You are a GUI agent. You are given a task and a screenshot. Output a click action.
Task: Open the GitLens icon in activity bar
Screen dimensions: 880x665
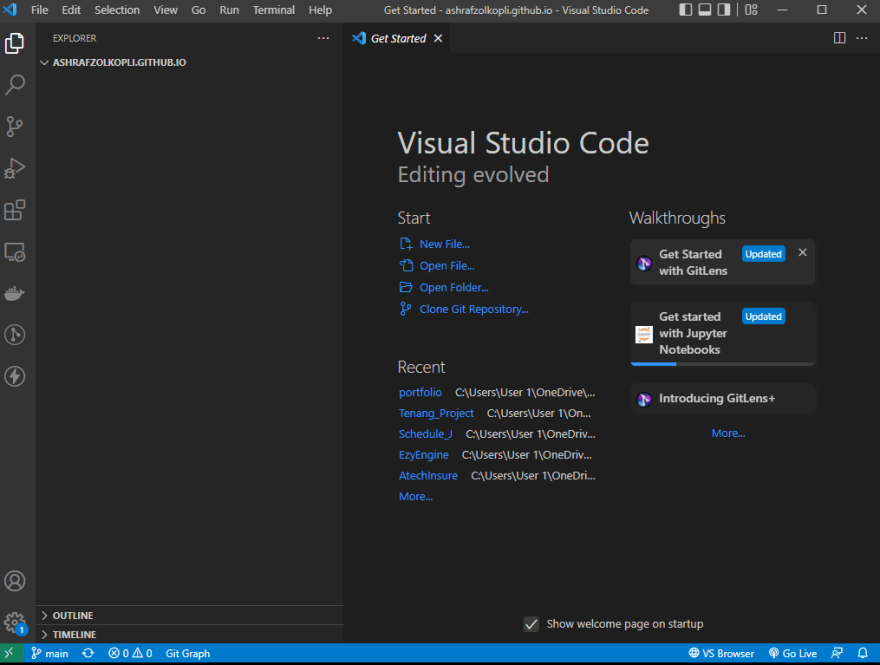(x=15, y=335)
